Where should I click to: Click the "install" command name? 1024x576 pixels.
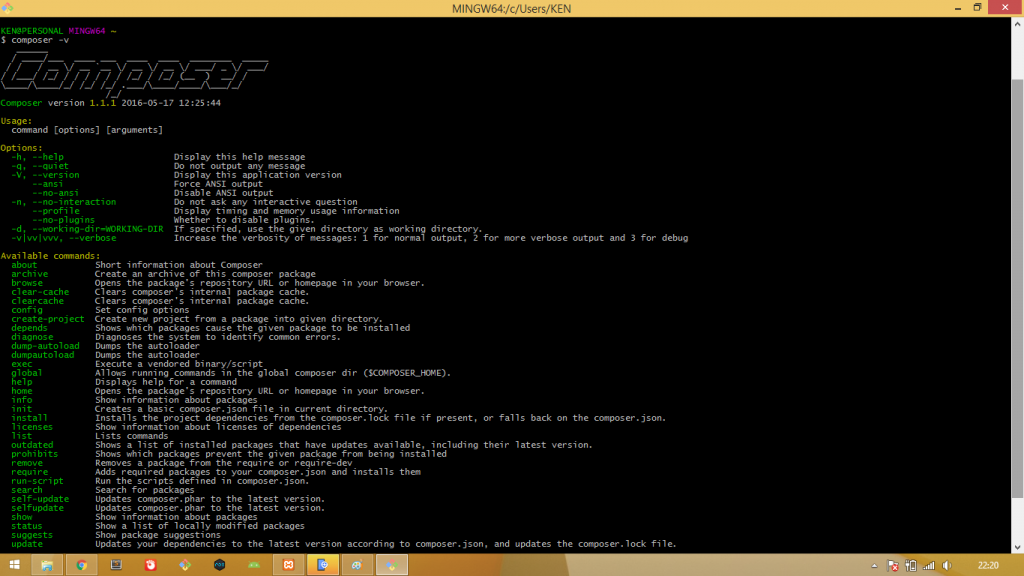point(29,418)
